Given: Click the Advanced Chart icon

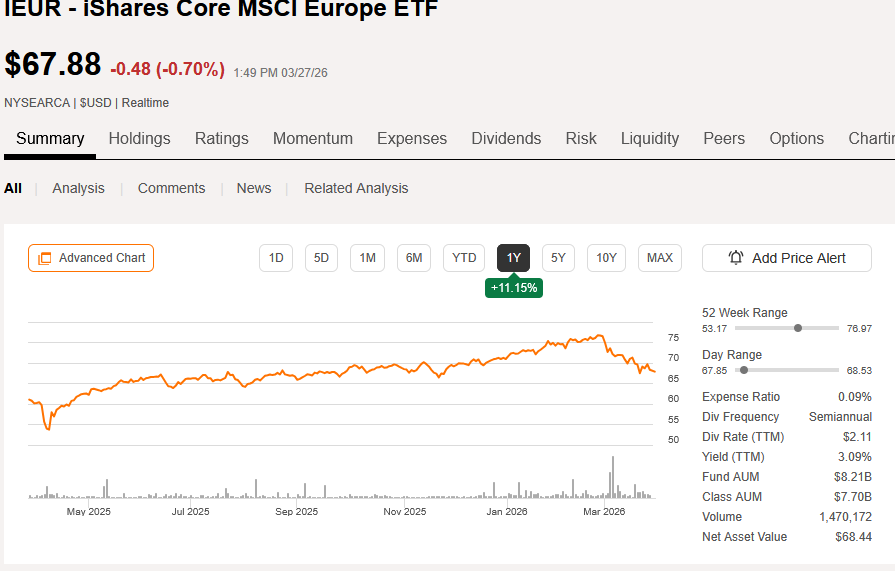Looking at the screenshot, I should point(45,258).
